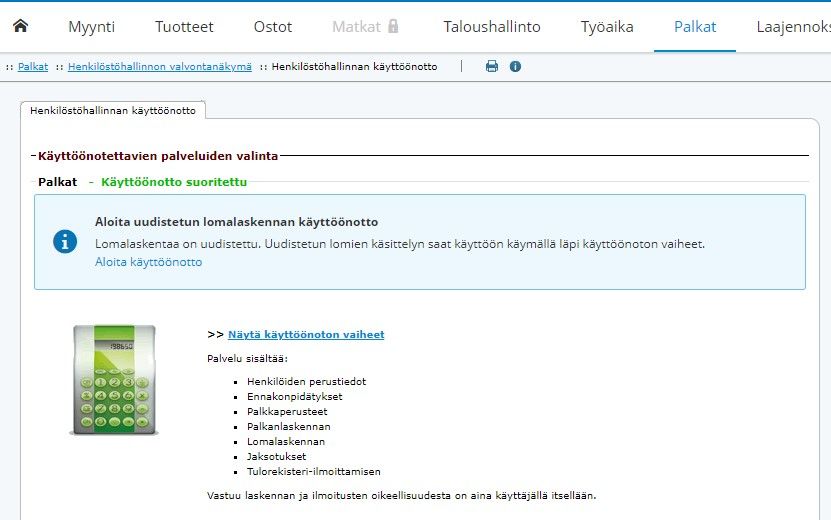Click the Palkkaperusteet list item
The height and width of the screenshot is (520, 831).
[287, 411]
